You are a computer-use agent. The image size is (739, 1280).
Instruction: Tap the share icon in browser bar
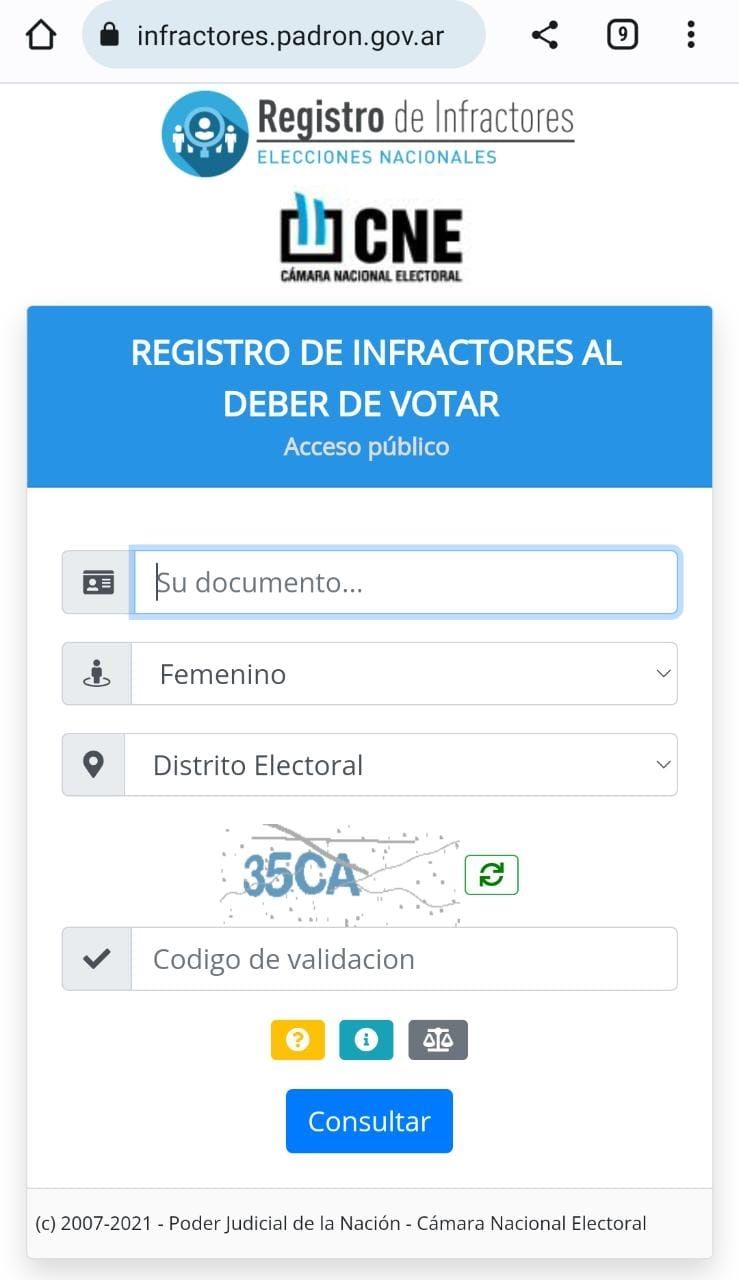(544, 36)
